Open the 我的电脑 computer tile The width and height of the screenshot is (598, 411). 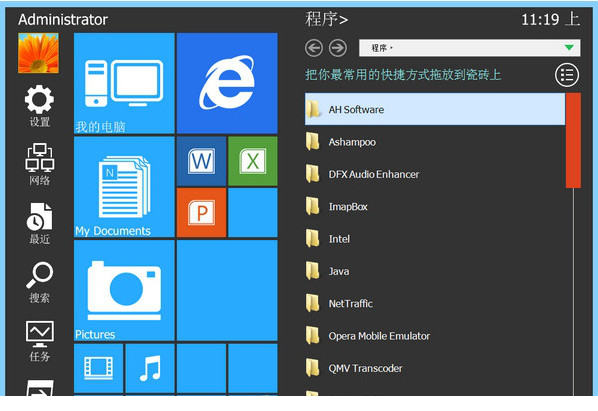point(124,83)
